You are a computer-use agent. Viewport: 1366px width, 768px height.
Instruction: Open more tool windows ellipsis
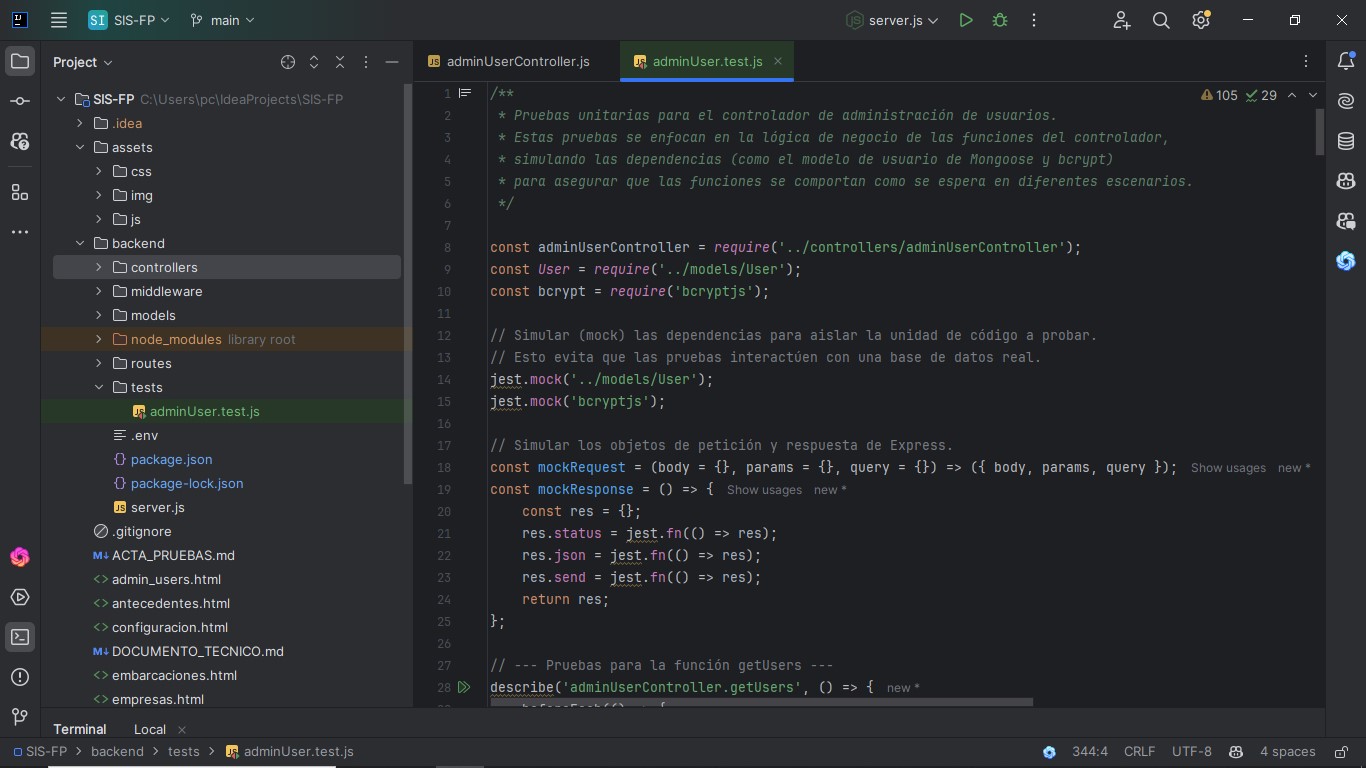tap(20, 231)
